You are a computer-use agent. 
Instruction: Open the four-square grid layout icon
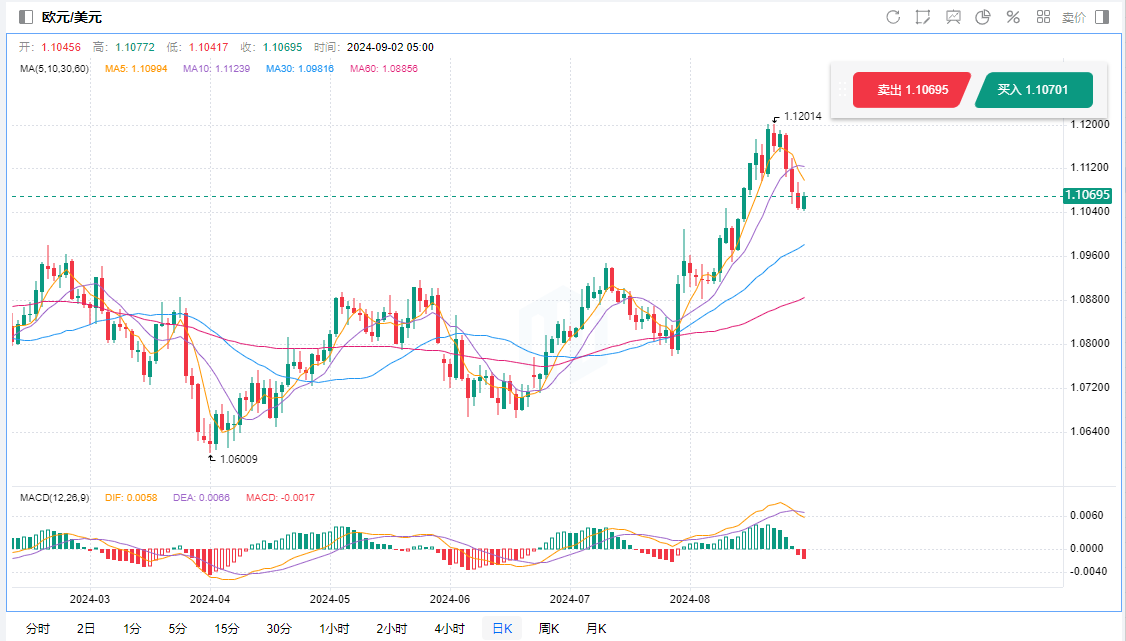point(1043,17)
